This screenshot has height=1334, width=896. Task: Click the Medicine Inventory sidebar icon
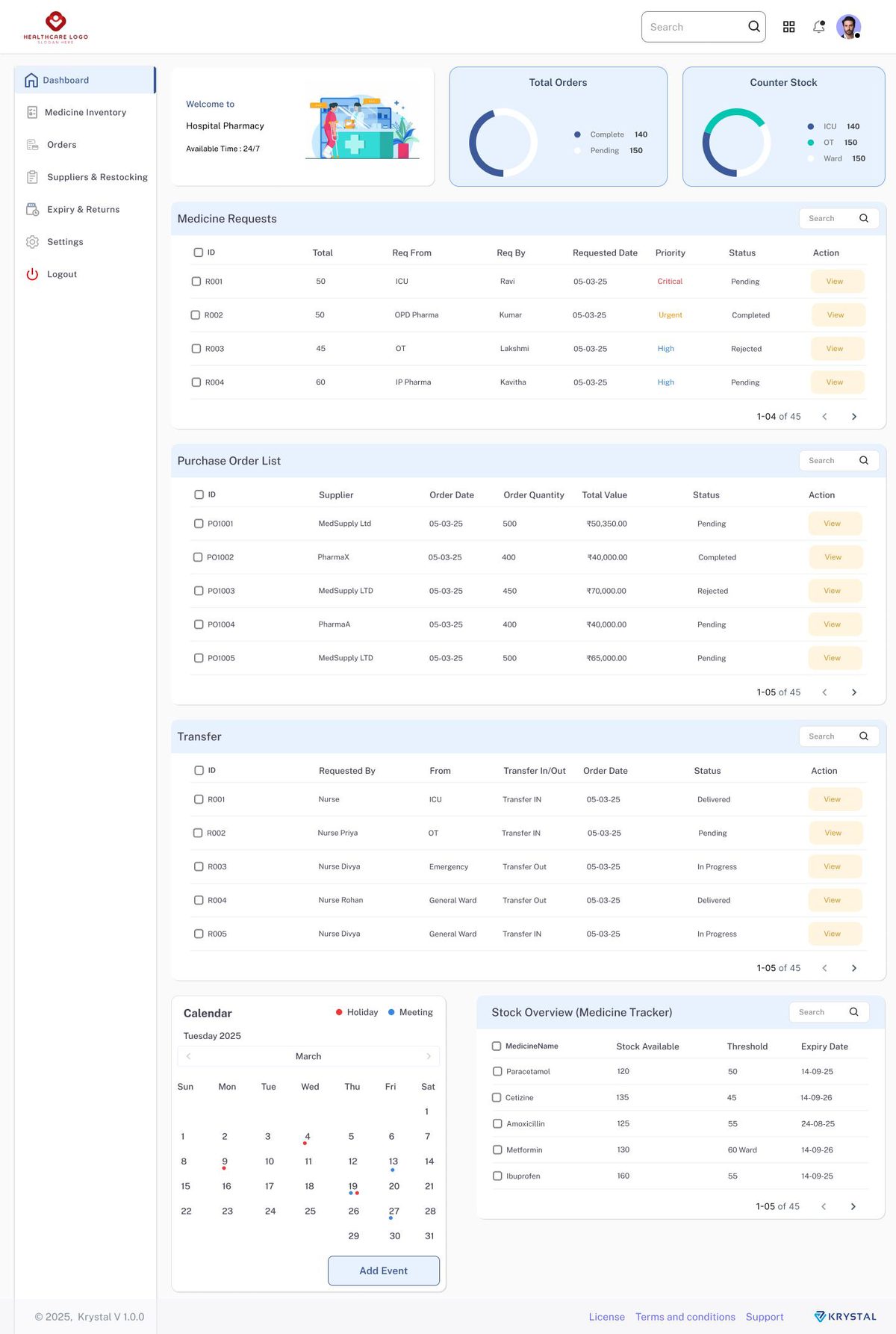32,112
